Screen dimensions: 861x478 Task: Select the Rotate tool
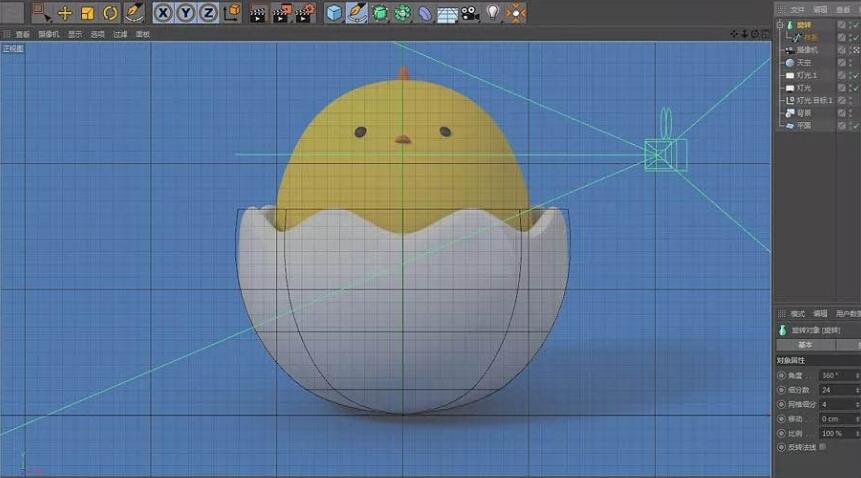(110, 13)
